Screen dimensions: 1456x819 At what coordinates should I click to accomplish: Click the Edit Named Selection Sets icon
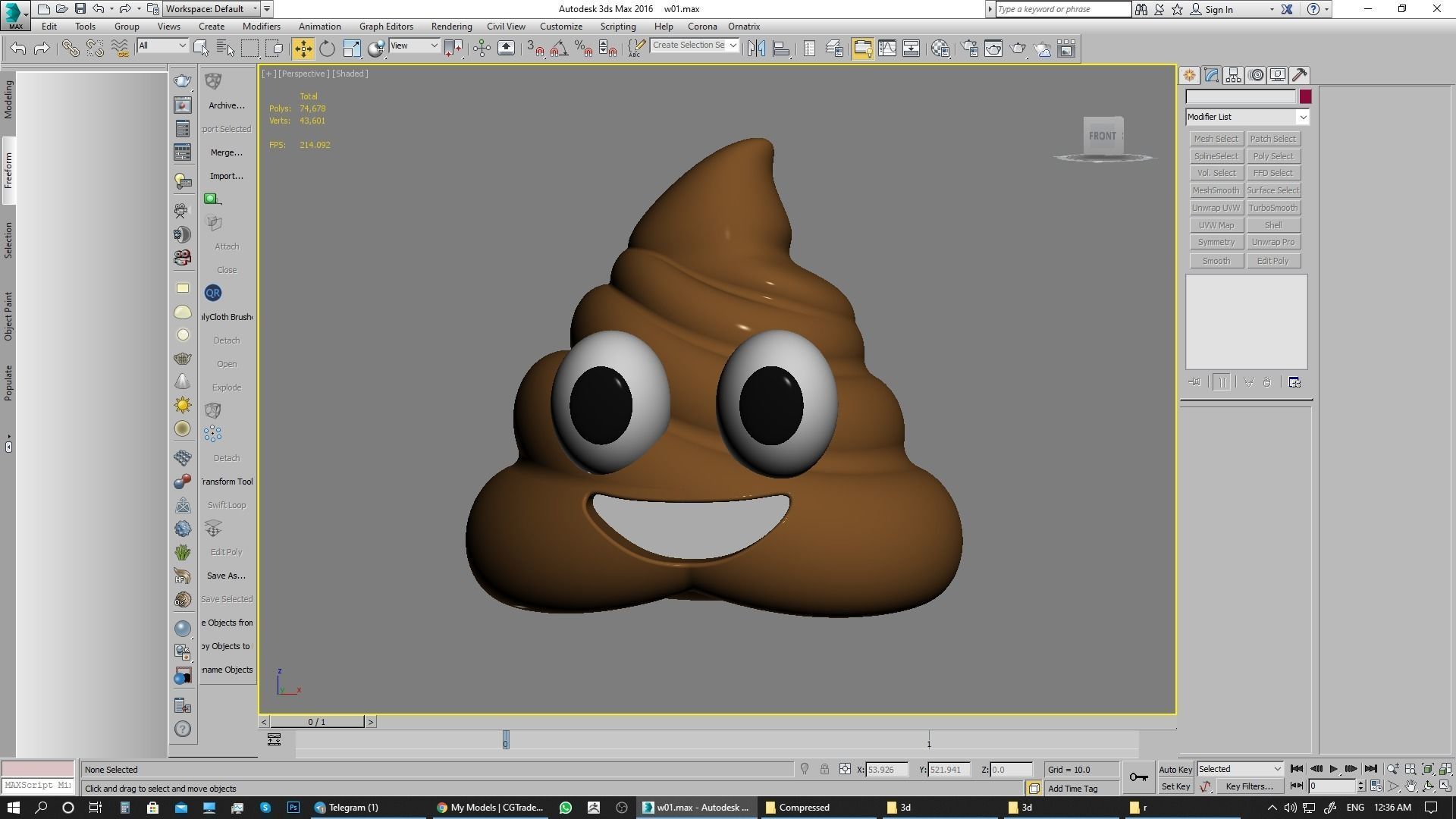click(636, 49)
